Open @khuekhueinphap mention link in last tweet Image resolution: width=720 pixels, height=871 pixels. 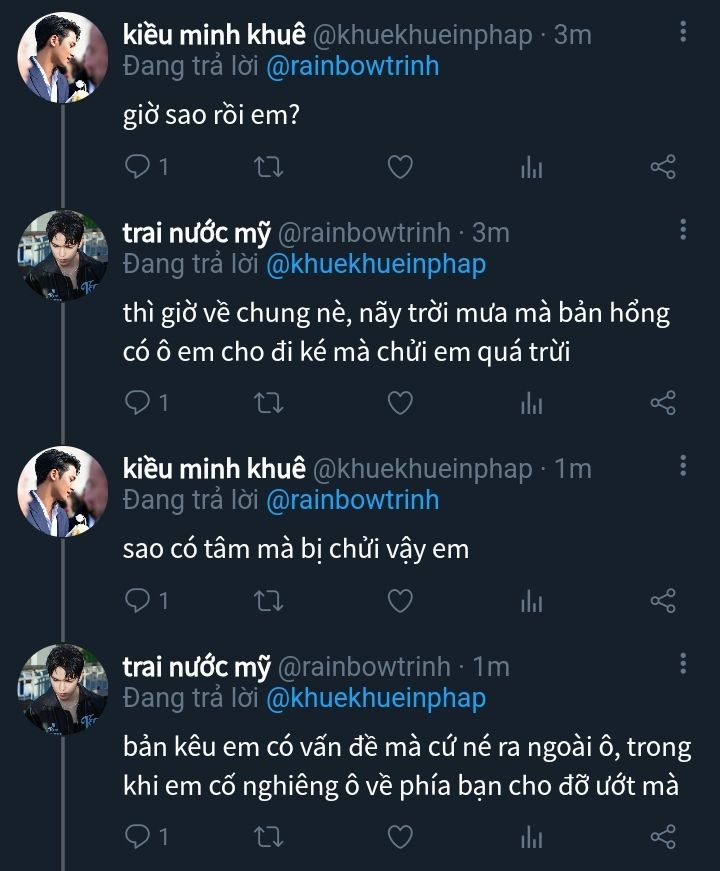click(375, 698)
